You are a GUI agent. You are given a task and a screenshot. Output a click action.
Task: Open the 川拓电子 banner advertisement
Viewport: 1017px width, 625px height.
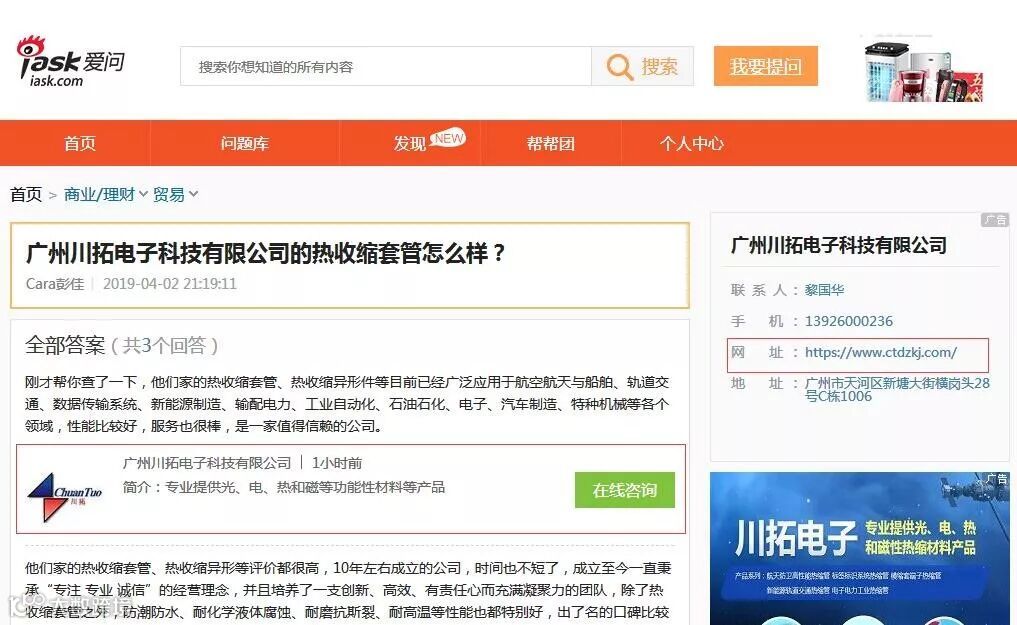[x=860, y=548]
